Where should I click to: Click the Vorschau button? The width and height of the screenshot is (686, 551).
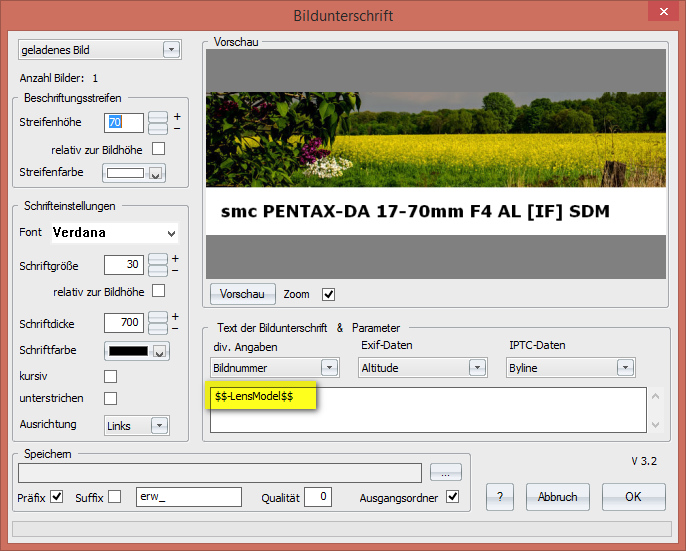243,294
